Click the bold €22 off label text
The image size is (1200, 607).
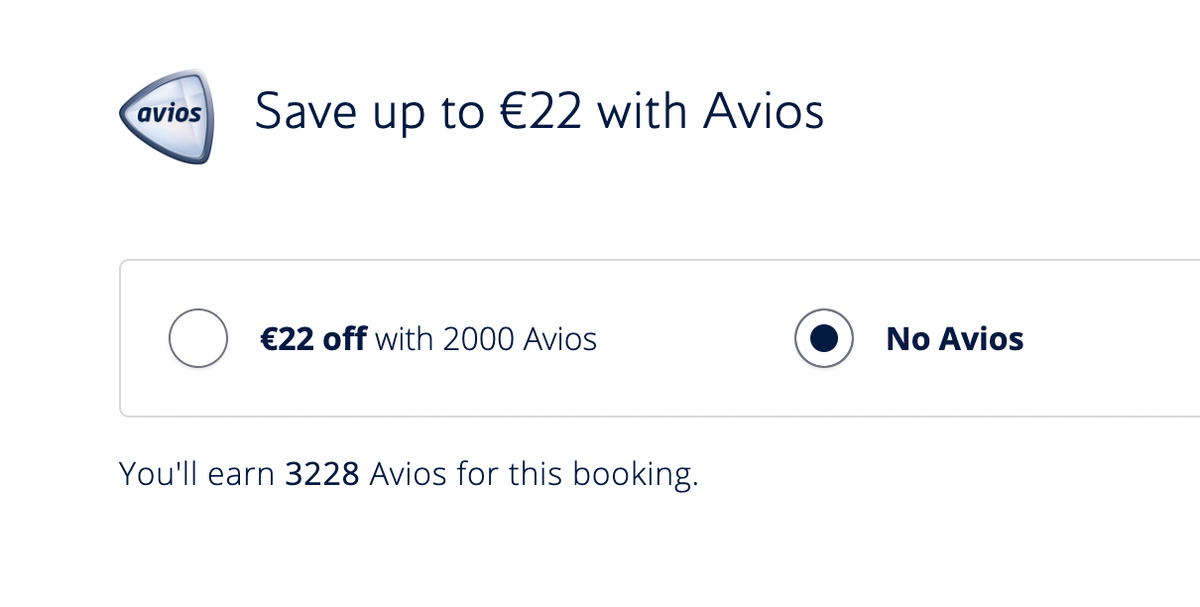pos(314,339)
